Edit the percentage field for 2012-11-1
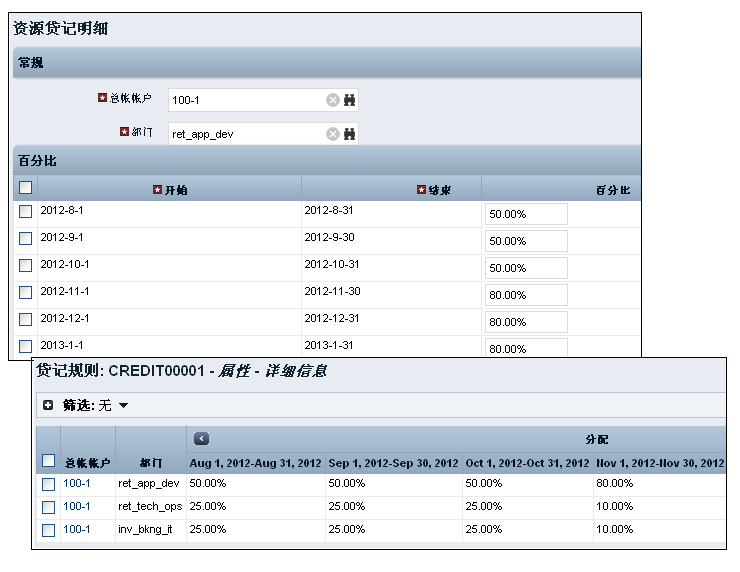 (x=526, y=295)
